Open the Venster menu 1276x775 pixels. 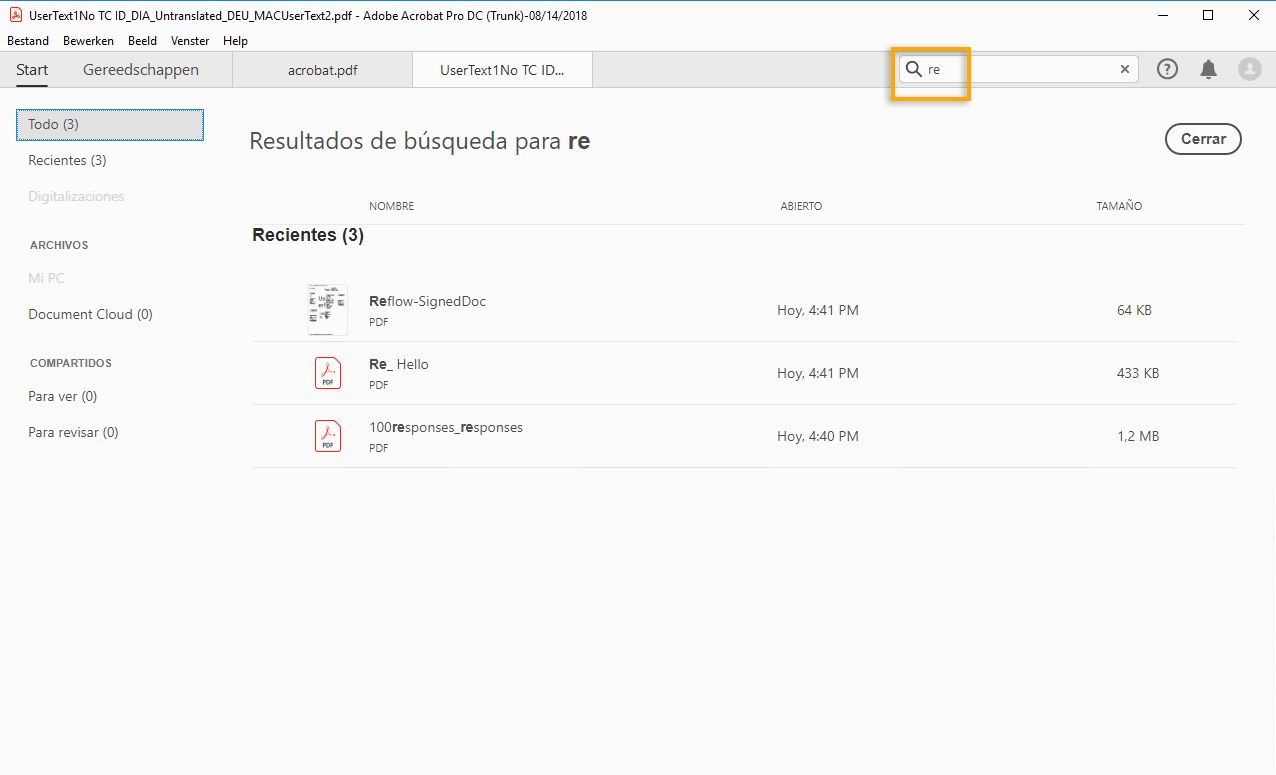coord(190,41)
